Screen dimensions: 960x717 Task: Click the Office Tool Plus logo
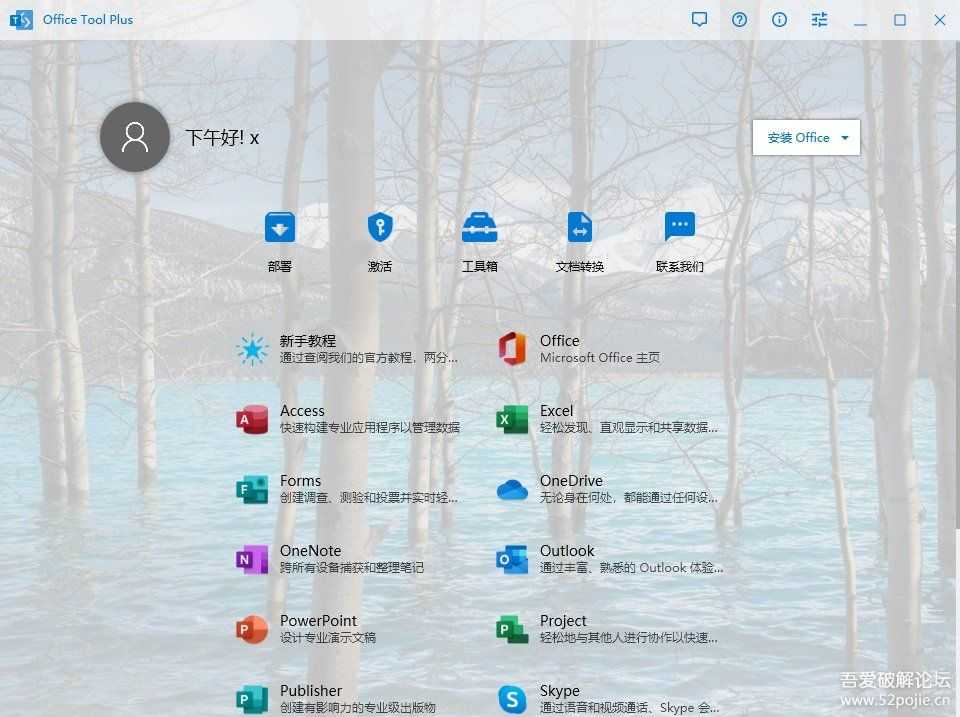[x=20, y=19]
